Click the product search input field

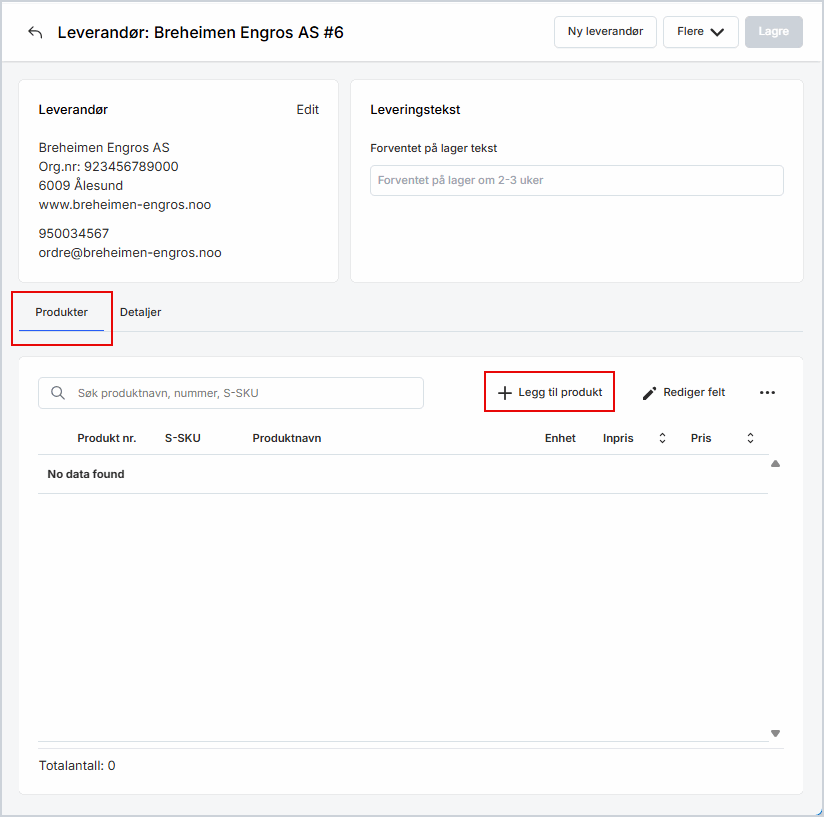coord(240,393)
